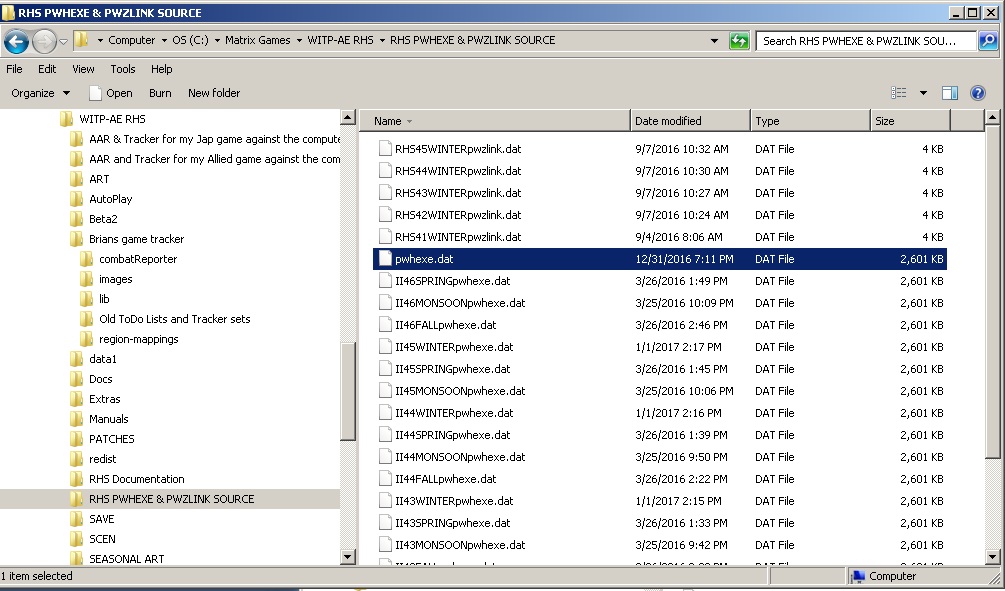
Task: Click the blue Help question mark icon
Action: click(977, 93)
